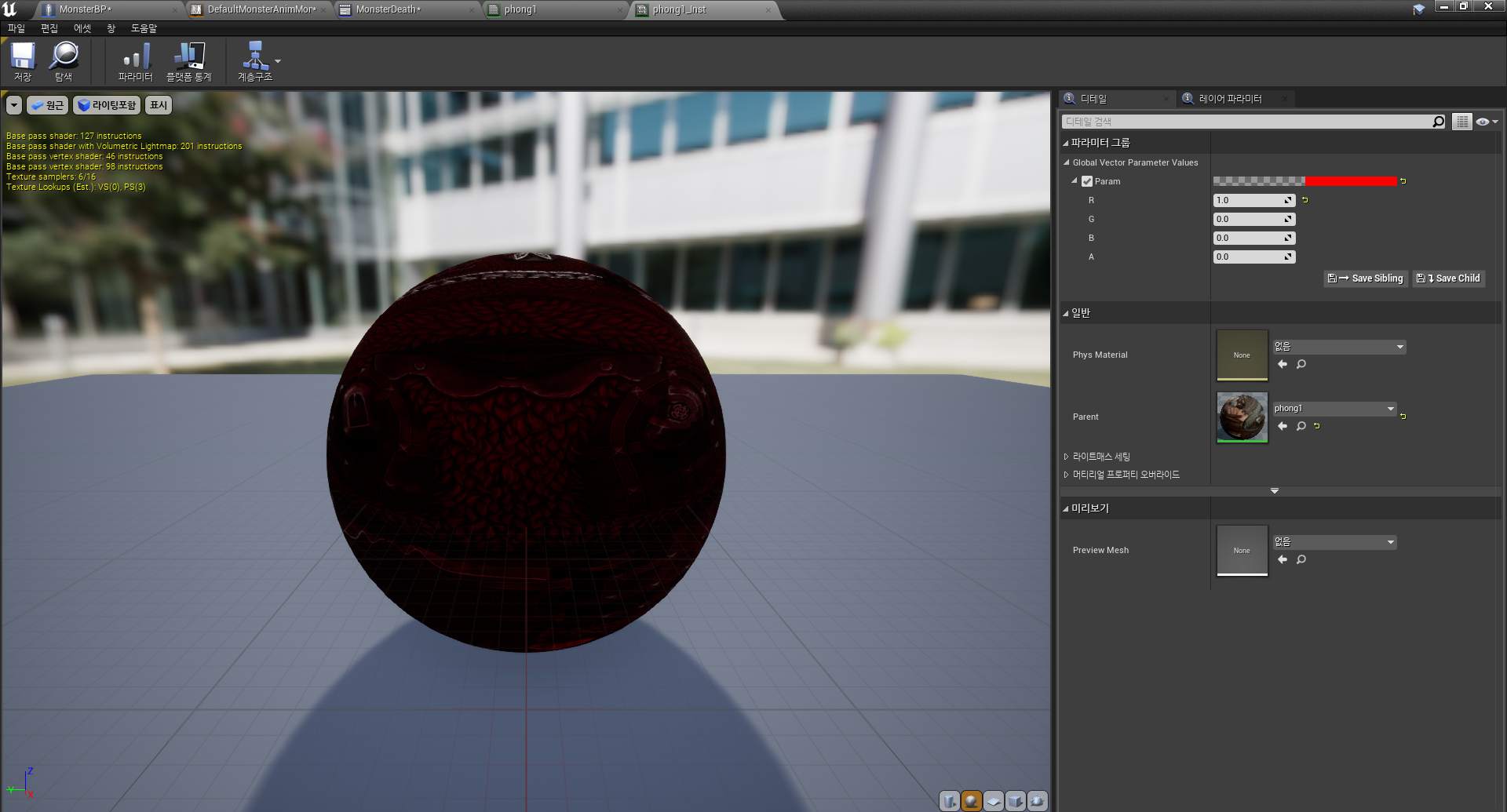This screenshot has width=1507, height=812.
Task: Use selected asset arrow for Parent
Action: tap(1283, 426)
